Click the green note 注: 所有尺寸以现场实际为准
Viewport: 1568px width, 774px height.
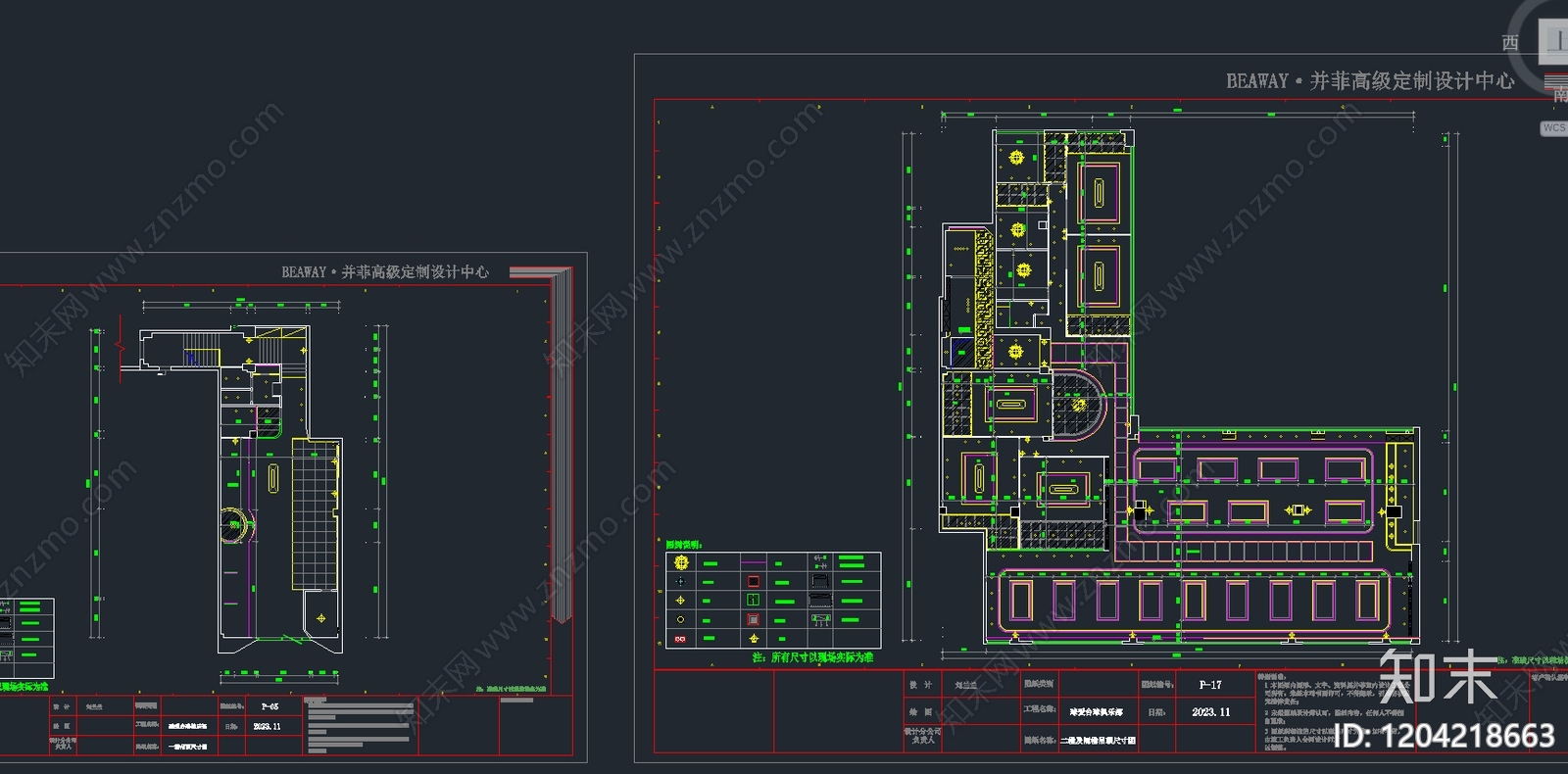coord(812,657)
